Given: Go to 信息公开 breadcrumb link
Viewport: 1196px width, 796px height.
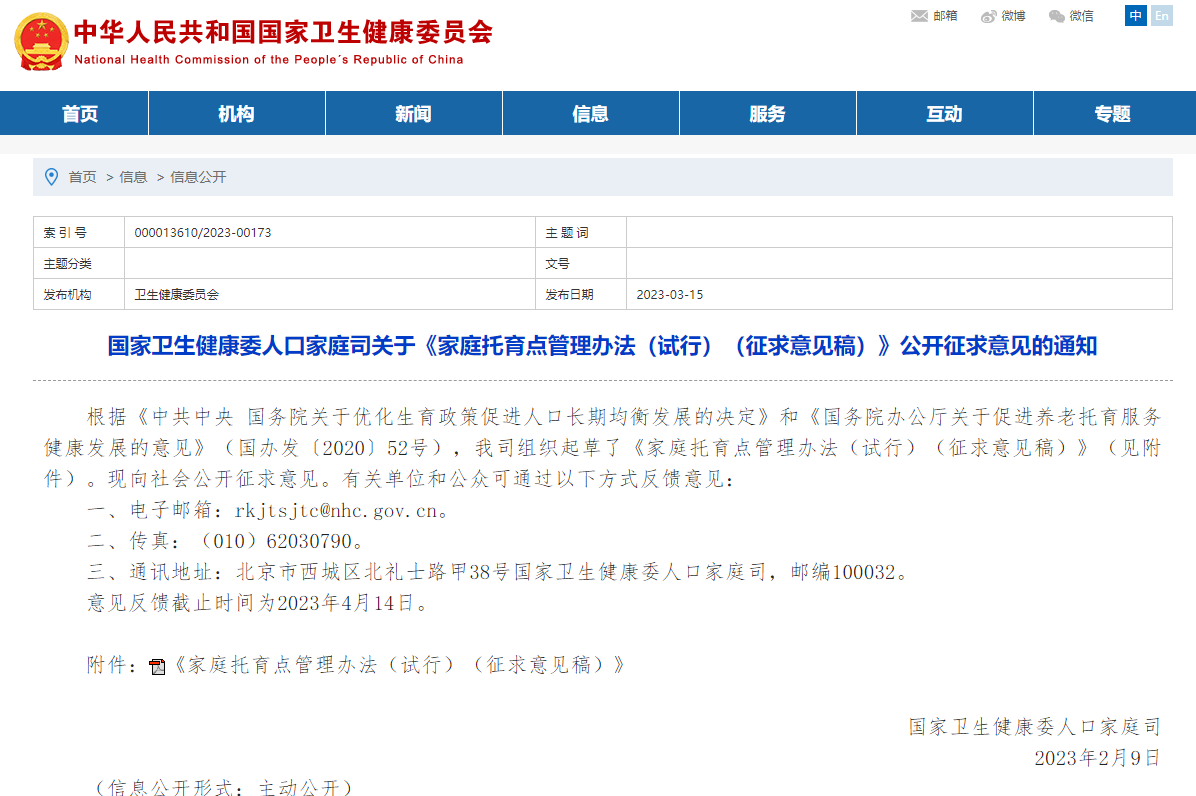Looking at the screenshot, I should coord(198,177).
